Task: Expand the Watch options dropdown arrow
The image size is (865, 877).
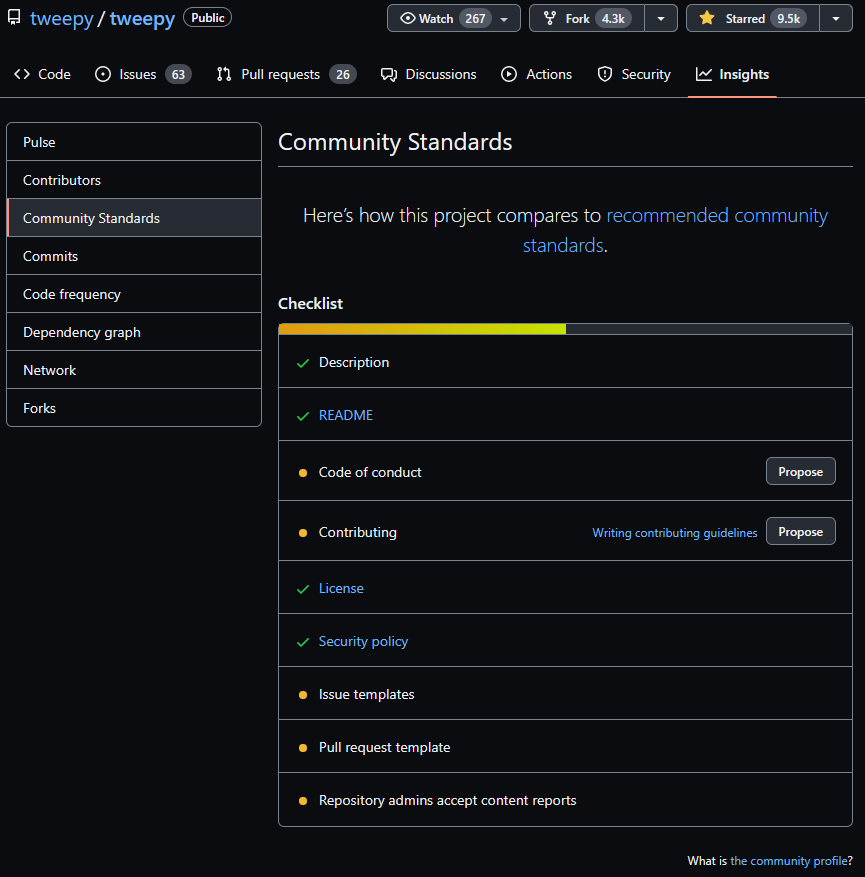Action: tap(505, 17)
